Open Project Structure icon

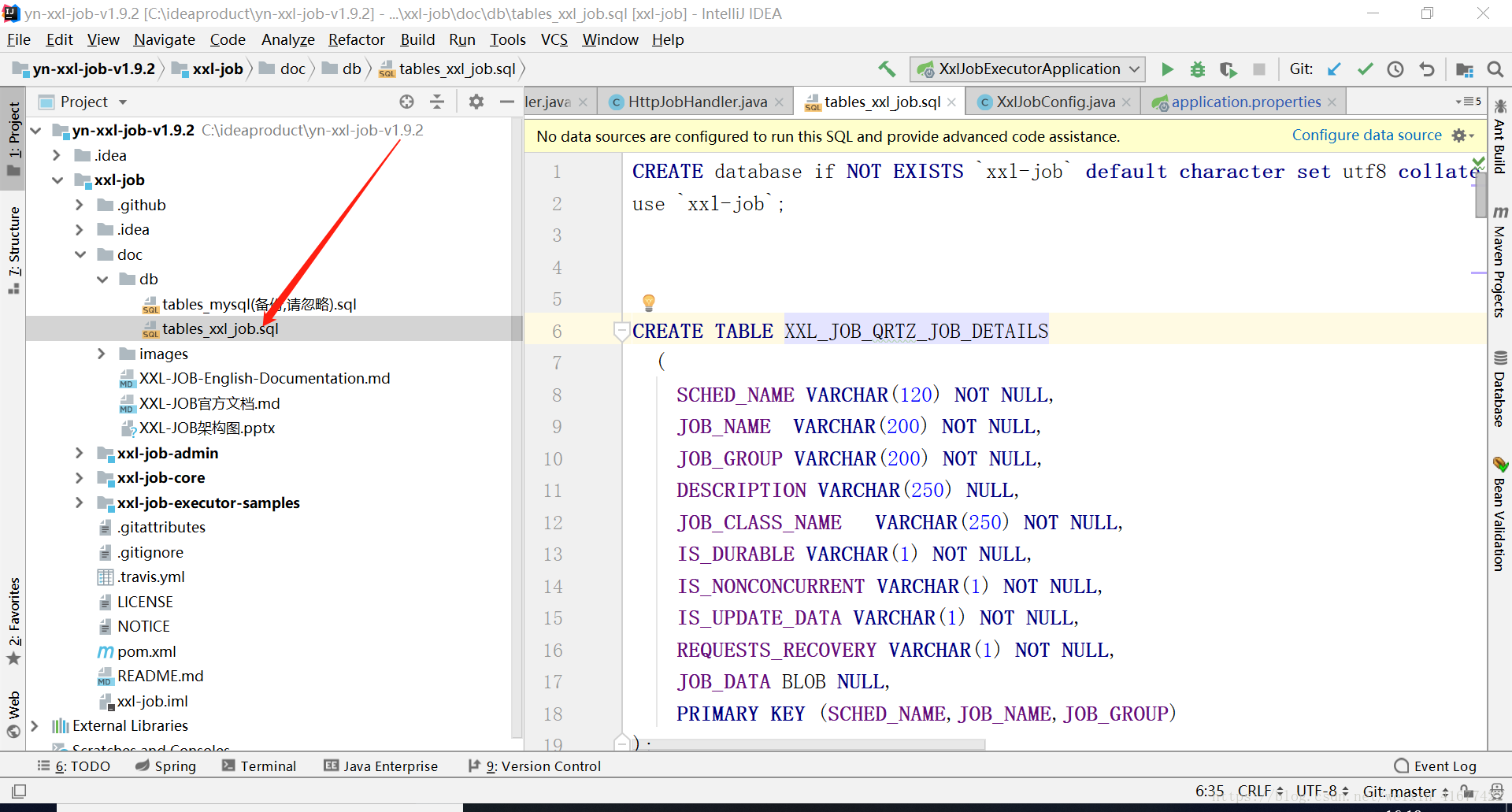1465,69
